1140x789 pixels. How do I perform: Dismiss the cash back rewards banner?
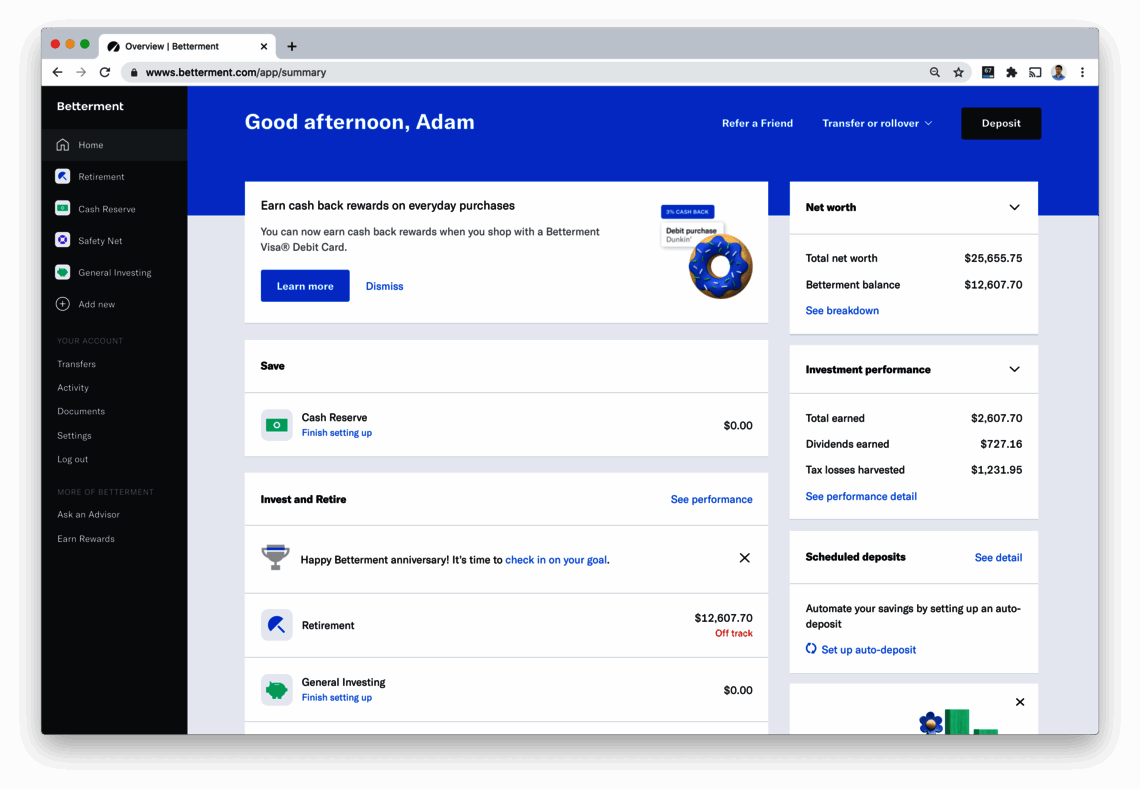383,286
